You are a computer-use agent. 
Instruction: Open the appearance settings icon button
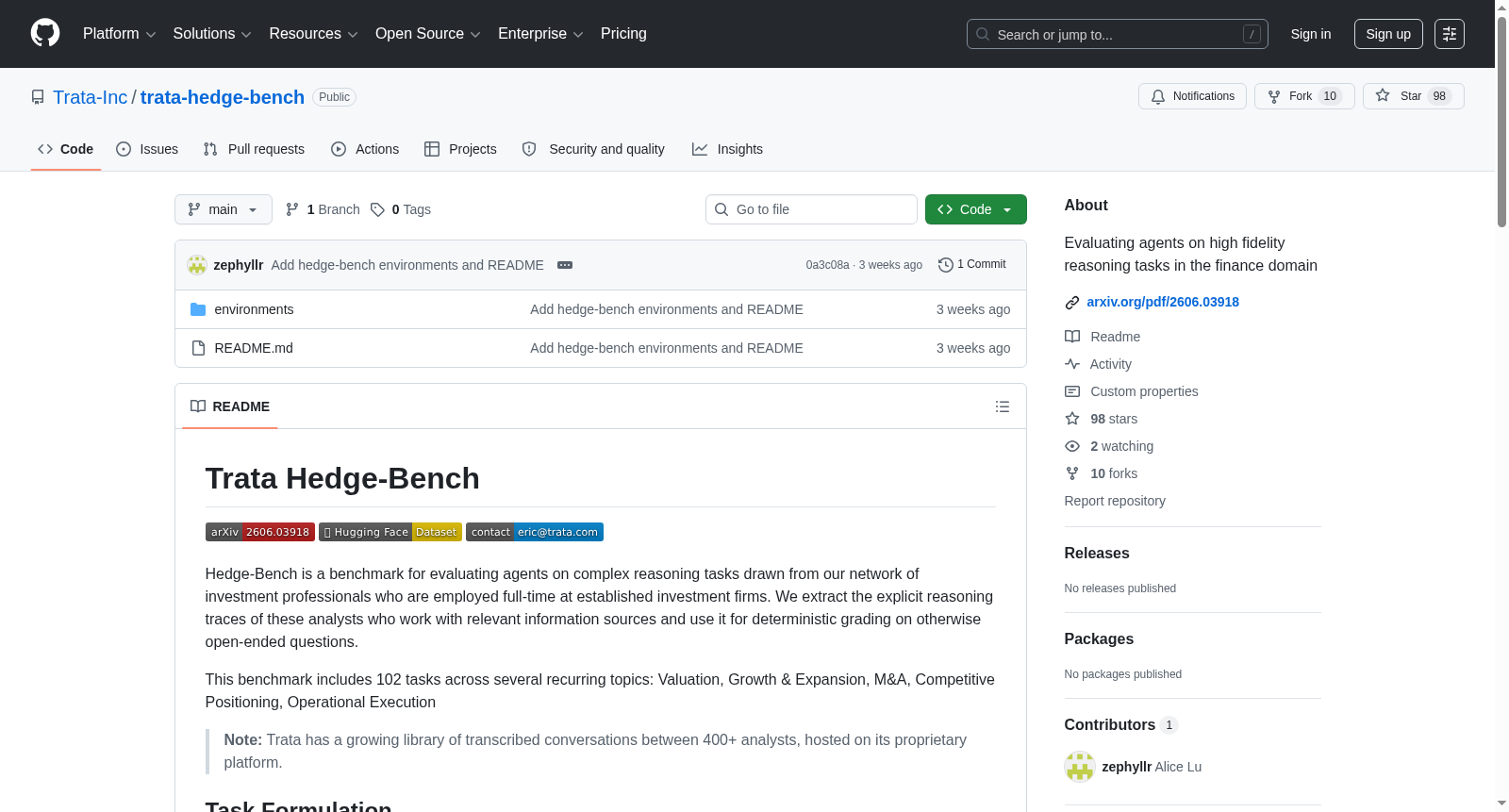click(1450, 34)
